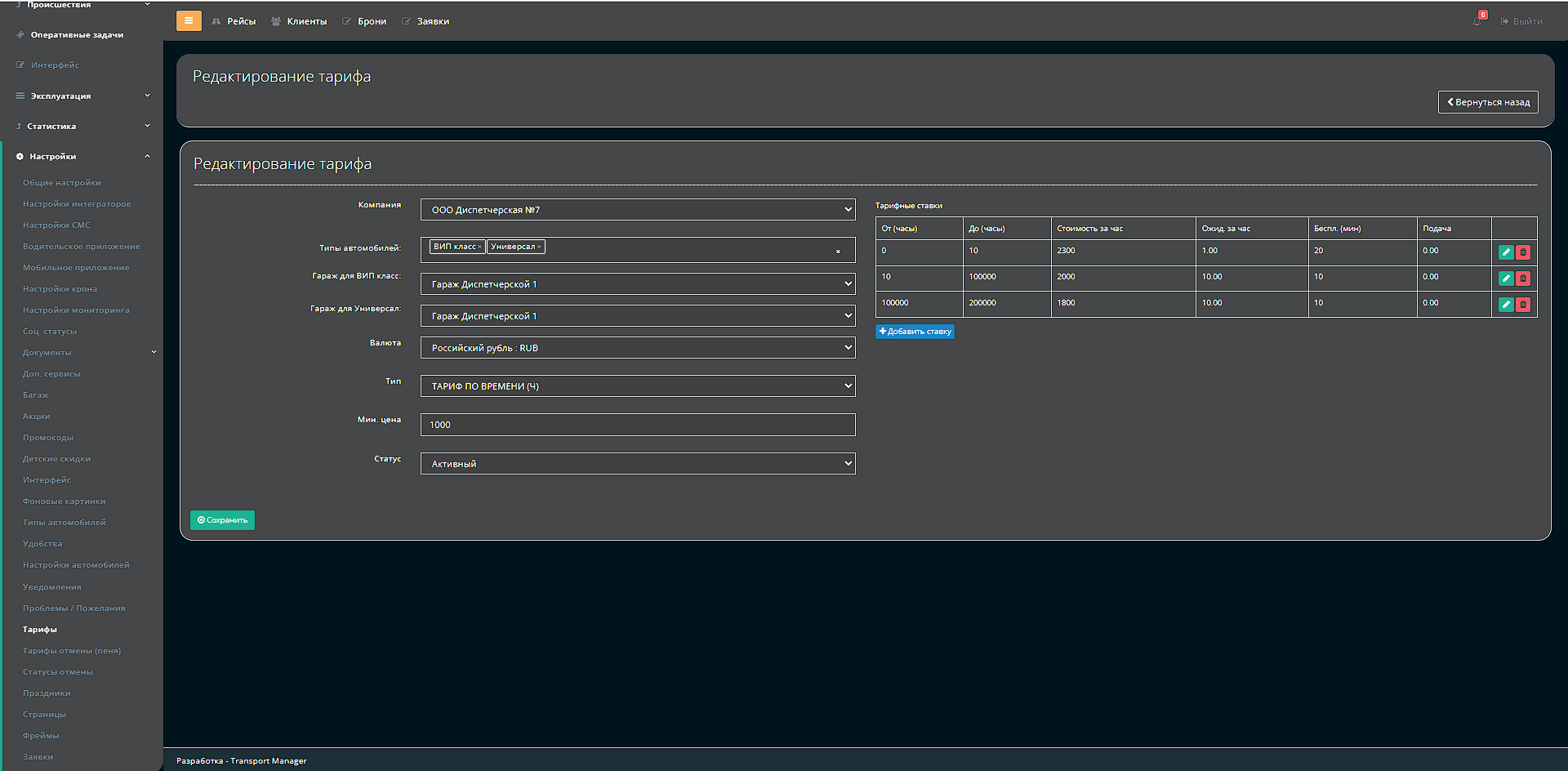Remove the Универсал tag
Viewport: 1568px width, 771px height.
click(539, 247)
